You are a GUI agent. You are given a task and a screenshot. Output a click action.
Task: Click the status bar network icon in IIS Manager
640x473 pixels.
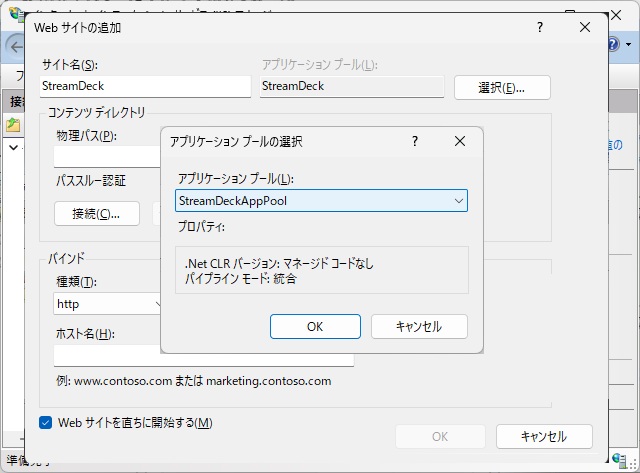point(618,460)
